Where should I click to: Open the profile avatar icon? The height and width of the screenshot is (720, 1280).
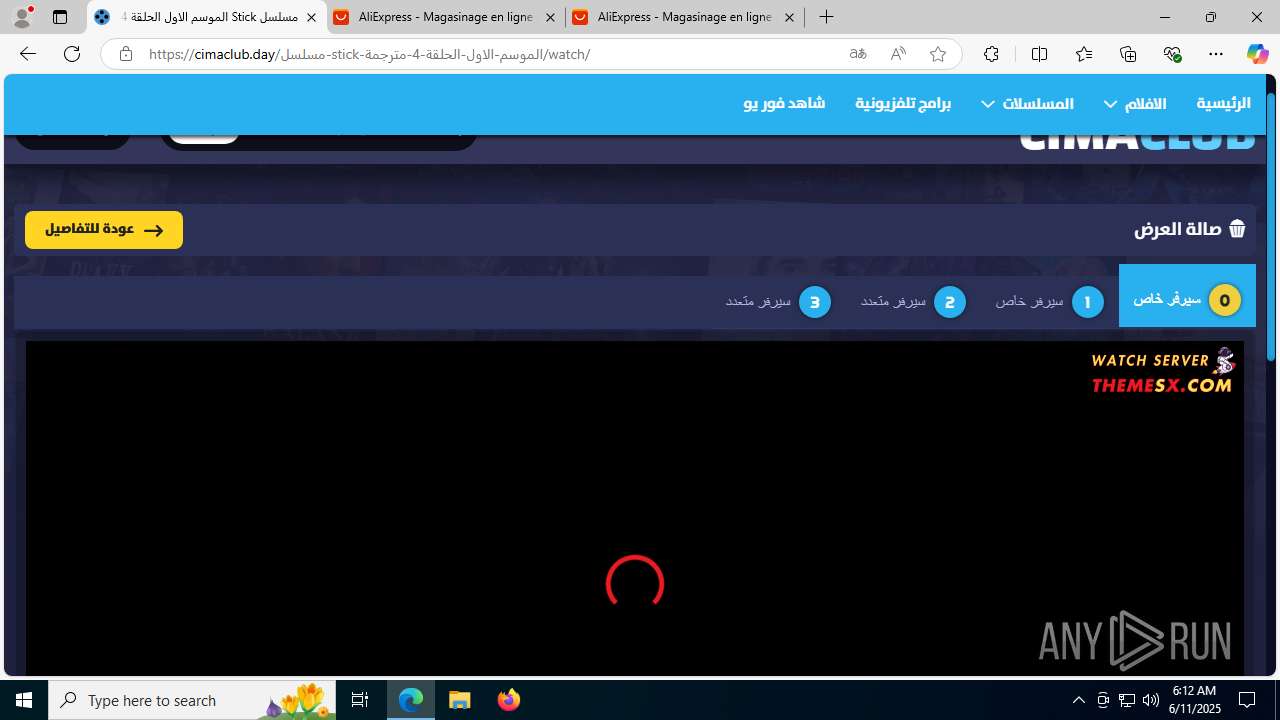[x=22, y=17]
